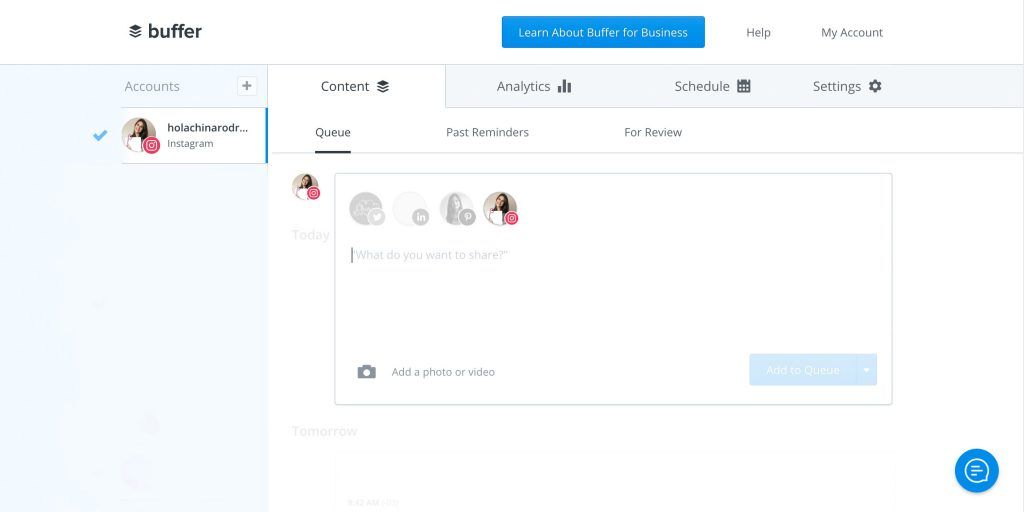Switch to Past Reminders sub-tab
Viewport: 1024px width, 512px height.
click(x=487, y=133)
